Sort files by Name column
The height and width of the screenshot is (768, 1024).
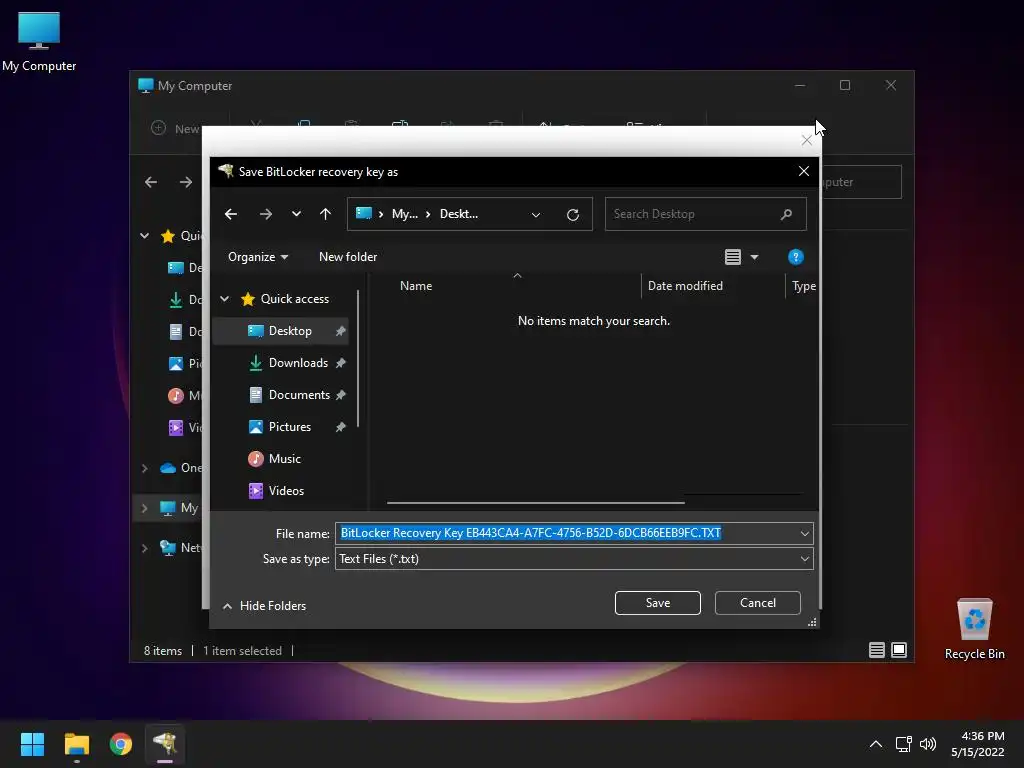coord(416,286)
